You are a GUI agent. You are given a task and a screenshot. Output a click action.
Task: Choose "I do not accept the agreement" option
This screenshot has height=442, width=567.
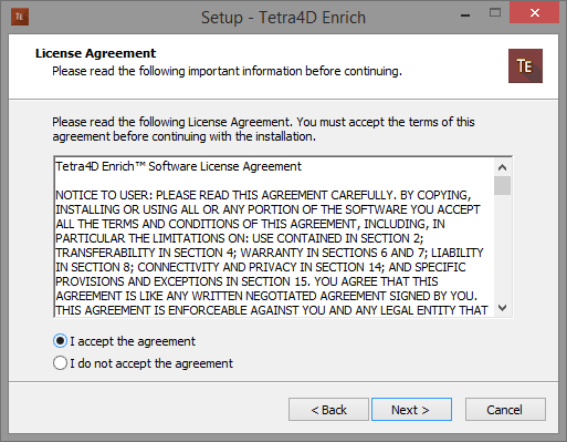(x=60, y=363)
